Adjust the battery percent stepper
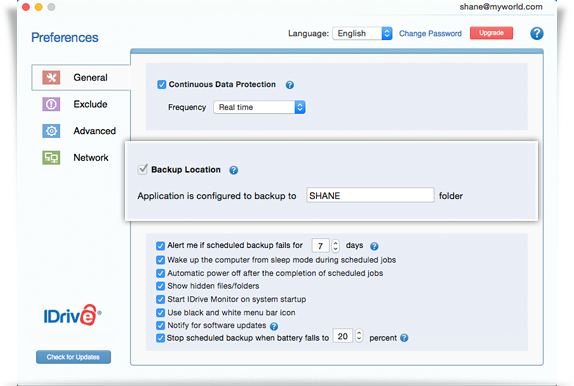 click(359, 336)
